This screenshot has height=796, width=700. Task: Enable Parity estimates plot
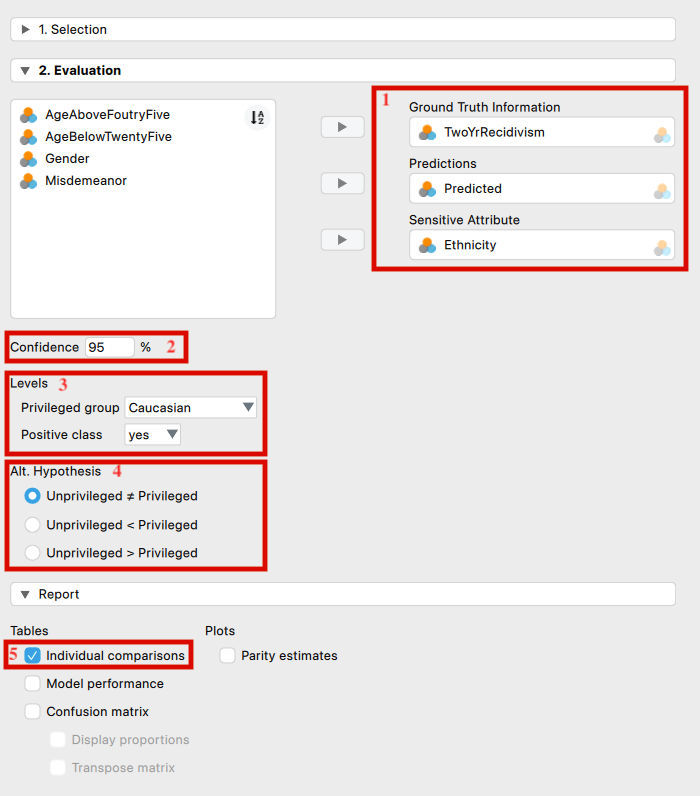coord(227,655)
